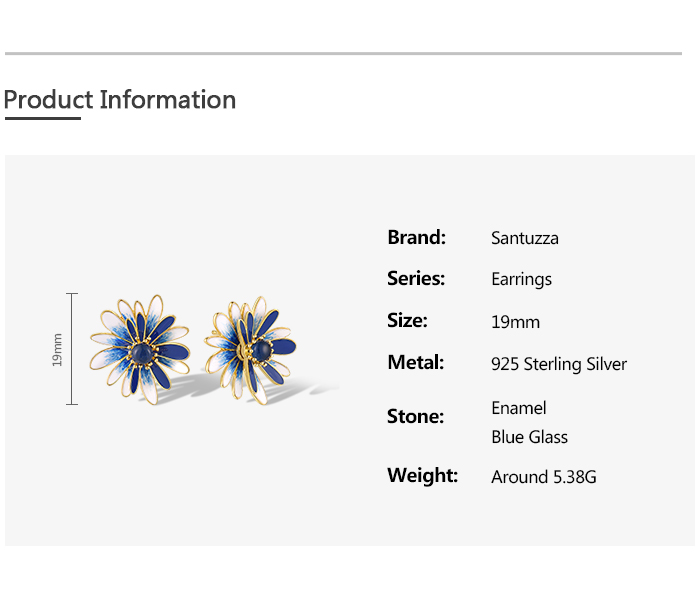This screenshot has width=700, height=596.
Task: Click the Blue Glass stone value
Action: [x=529, y=437]
